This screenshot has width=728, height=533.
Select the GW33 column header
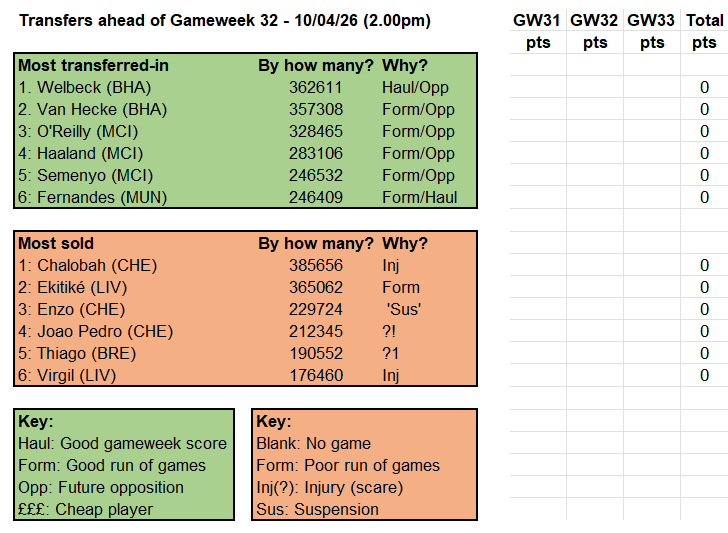pos(652,20)
